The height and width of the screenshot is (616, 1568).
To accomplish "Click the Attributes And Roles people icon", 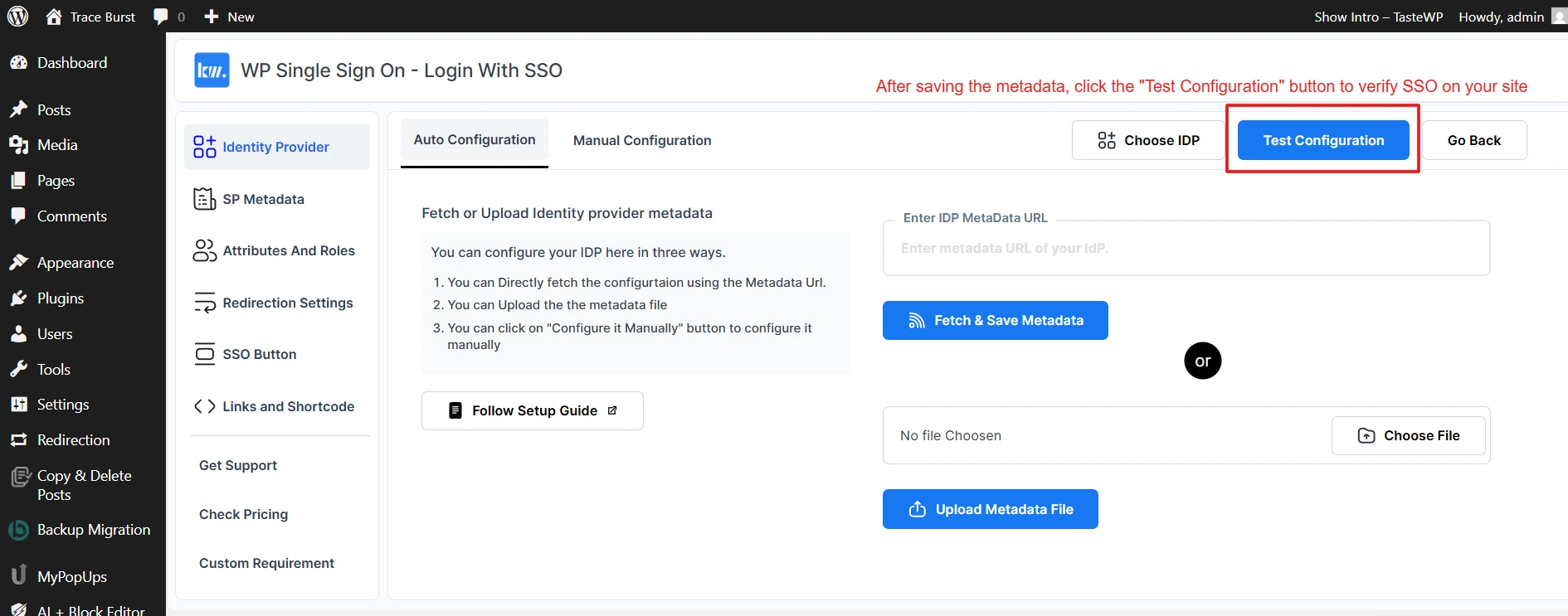I will (204, 250).
